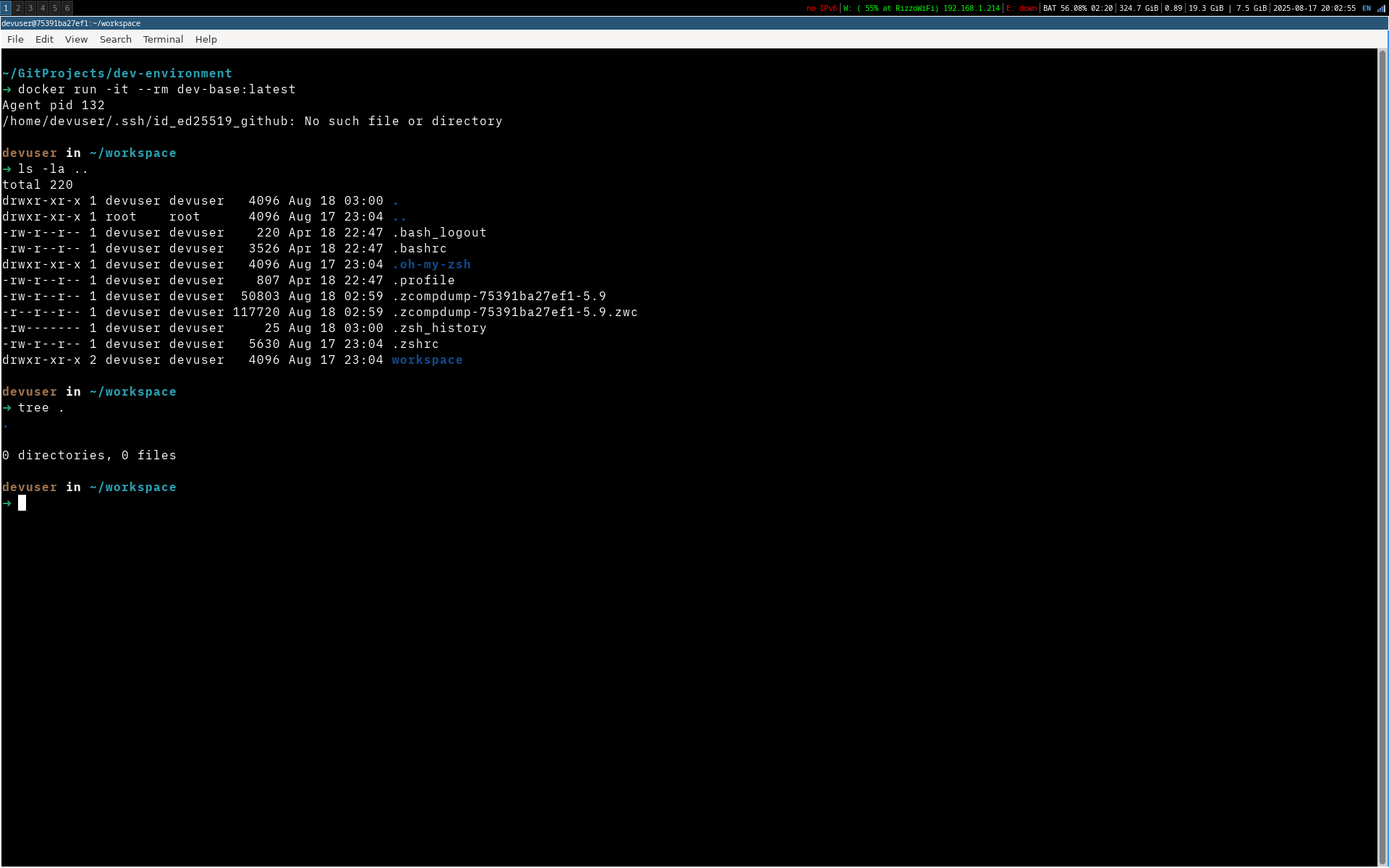Click the terminal cursor at the last prompt

22,503
